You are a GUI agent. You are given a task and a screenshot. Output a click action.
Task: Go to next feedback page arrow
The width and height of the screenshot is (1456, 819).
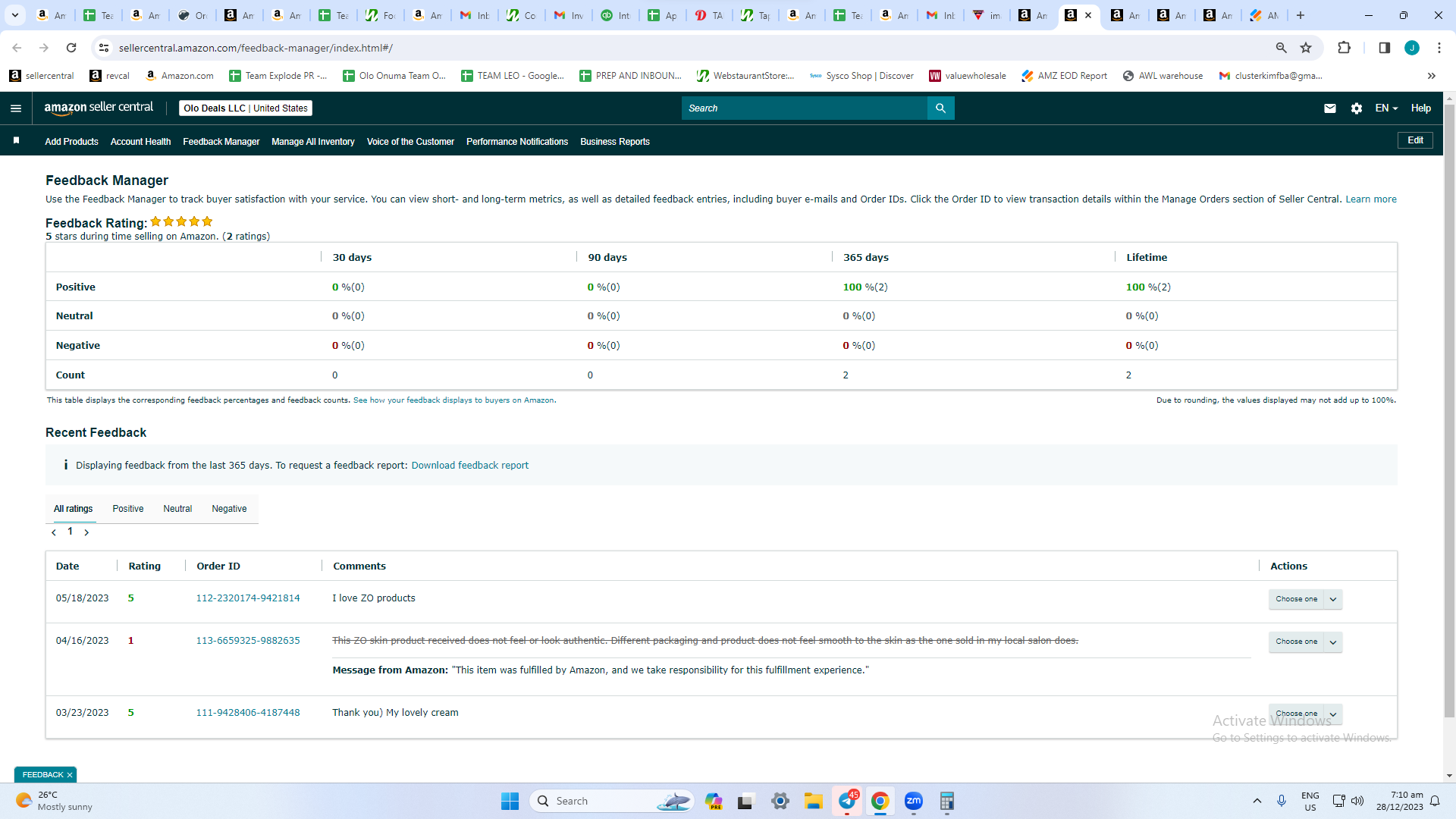[x=86, y=532]
